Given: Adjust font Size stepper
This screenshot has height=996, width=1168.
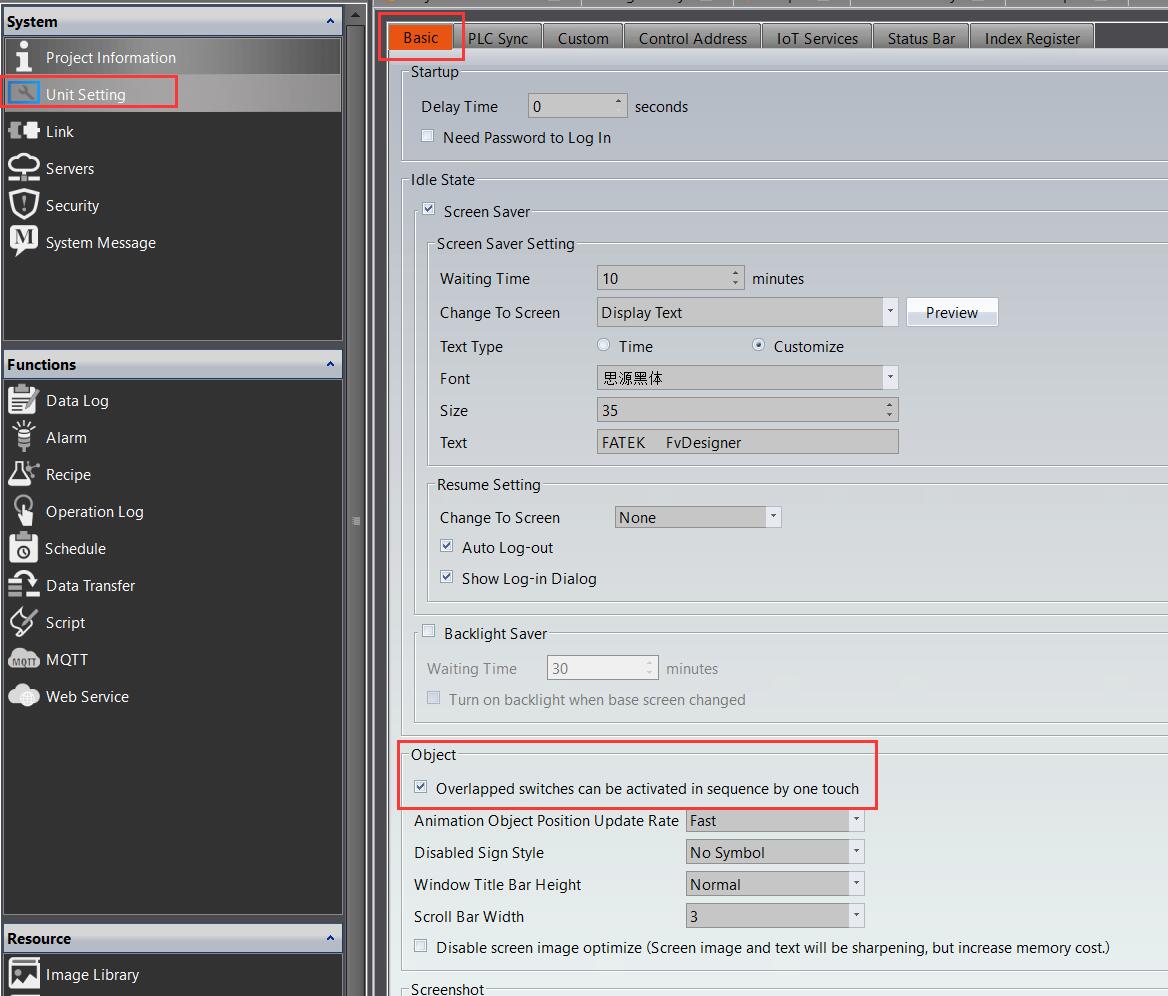Looking at the screenshot, I should pos(889,410).
